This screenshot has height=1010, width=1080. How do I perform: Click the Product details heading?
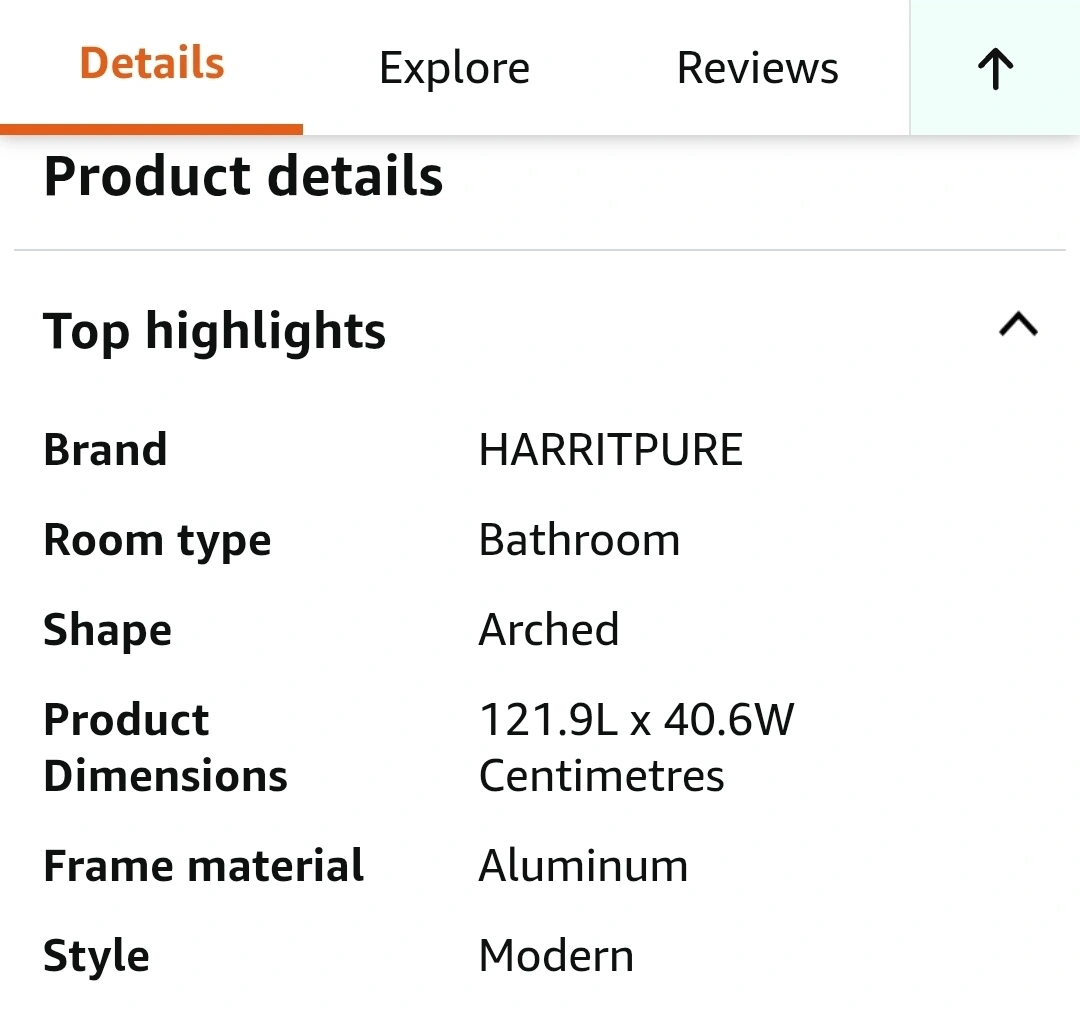[243, 177]
